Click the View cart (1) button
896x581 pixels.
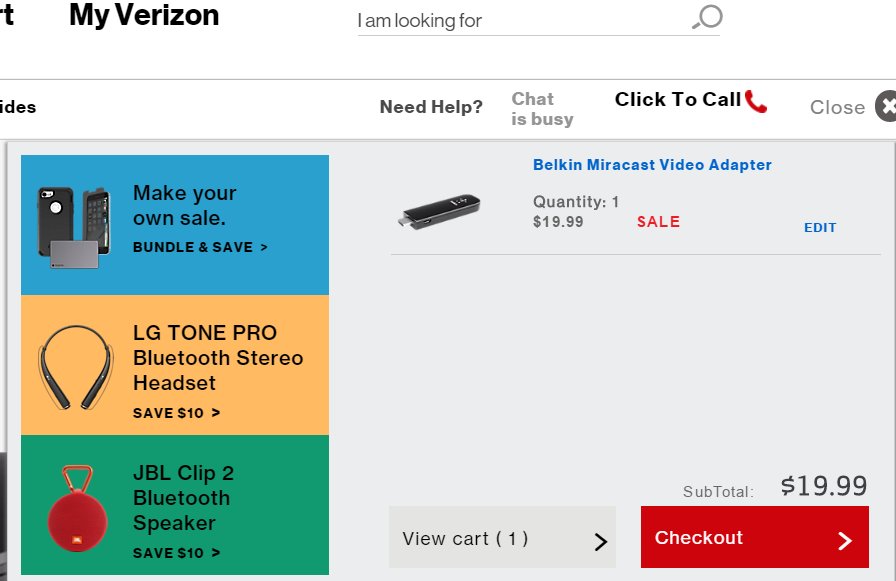point(502,537)
